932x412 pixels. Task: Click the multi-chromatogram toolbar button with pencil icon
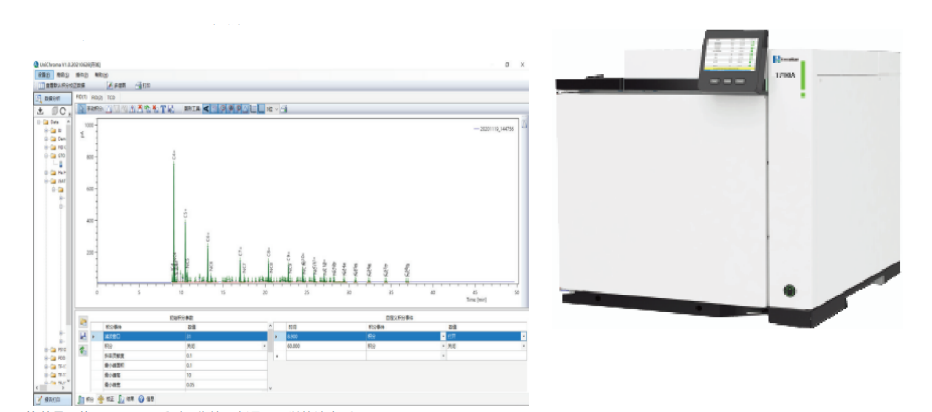pyautogui.click(x=116, y=86)
